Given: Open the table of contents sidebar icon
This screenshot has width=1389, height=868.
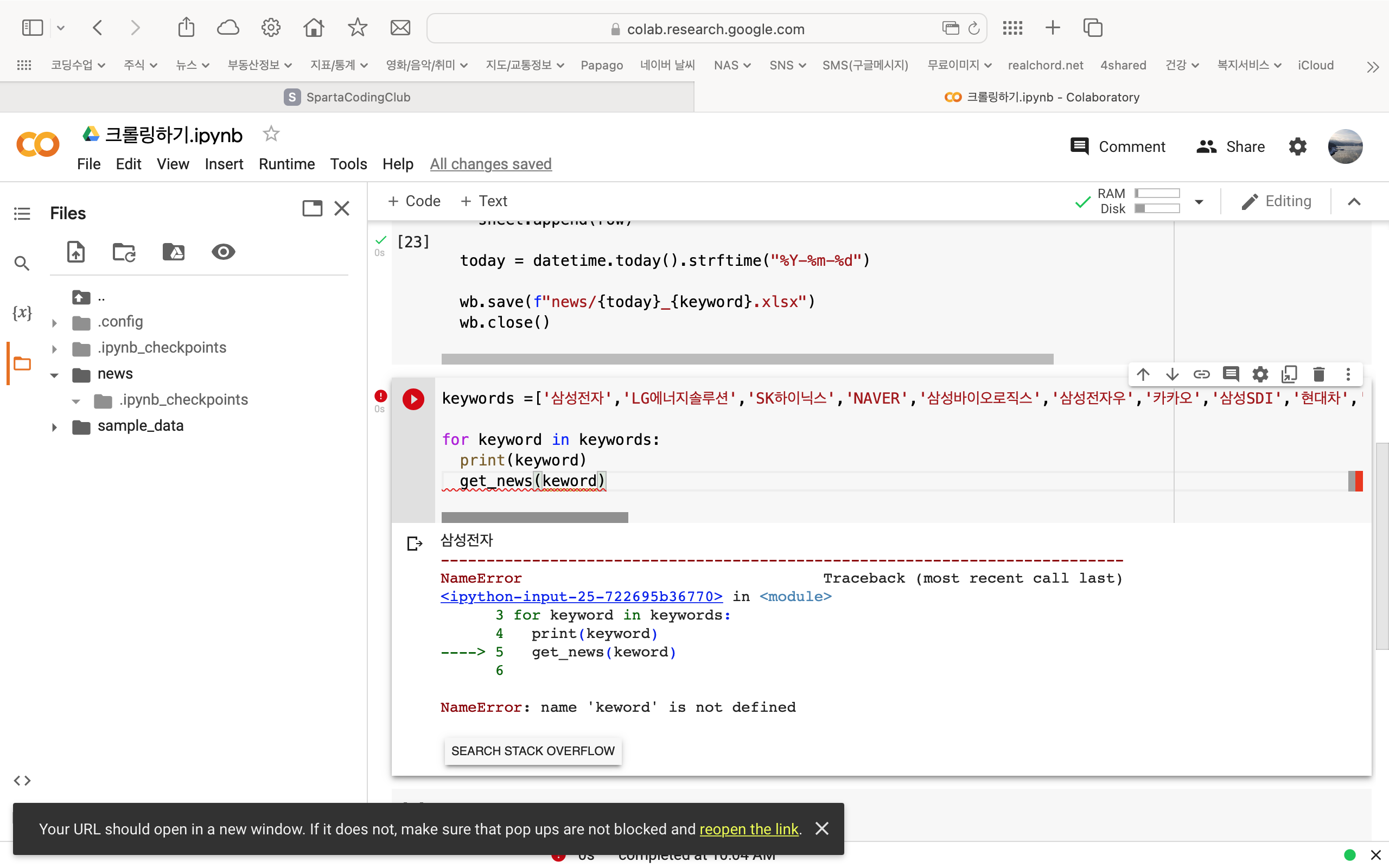Looking at the screenshot, I should (x=22, y=214).
